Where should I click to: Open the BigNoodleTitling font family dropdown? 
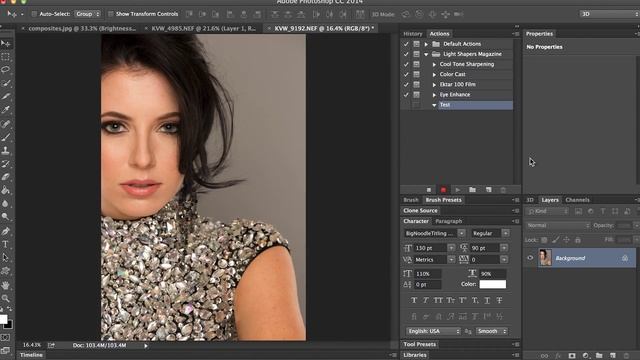tap(461, 233)
